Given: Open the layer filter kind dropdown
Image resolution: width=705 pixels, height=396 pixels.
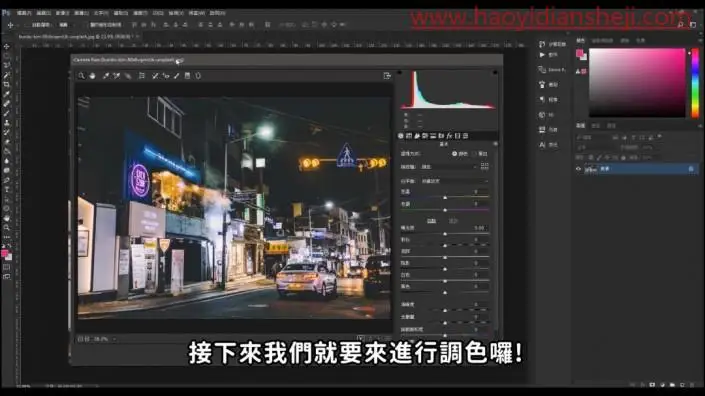Looking at the screenshot, I should 593,138.
